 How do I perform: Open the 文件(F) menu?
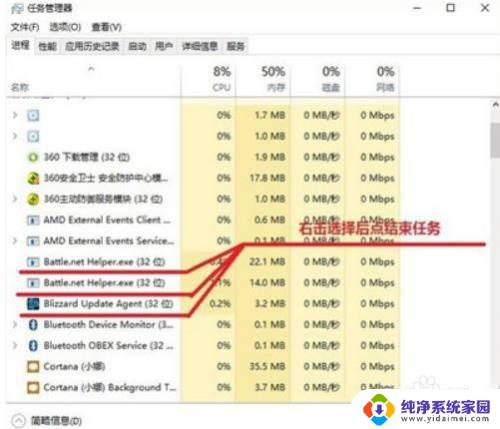click(x=25, y=27)
